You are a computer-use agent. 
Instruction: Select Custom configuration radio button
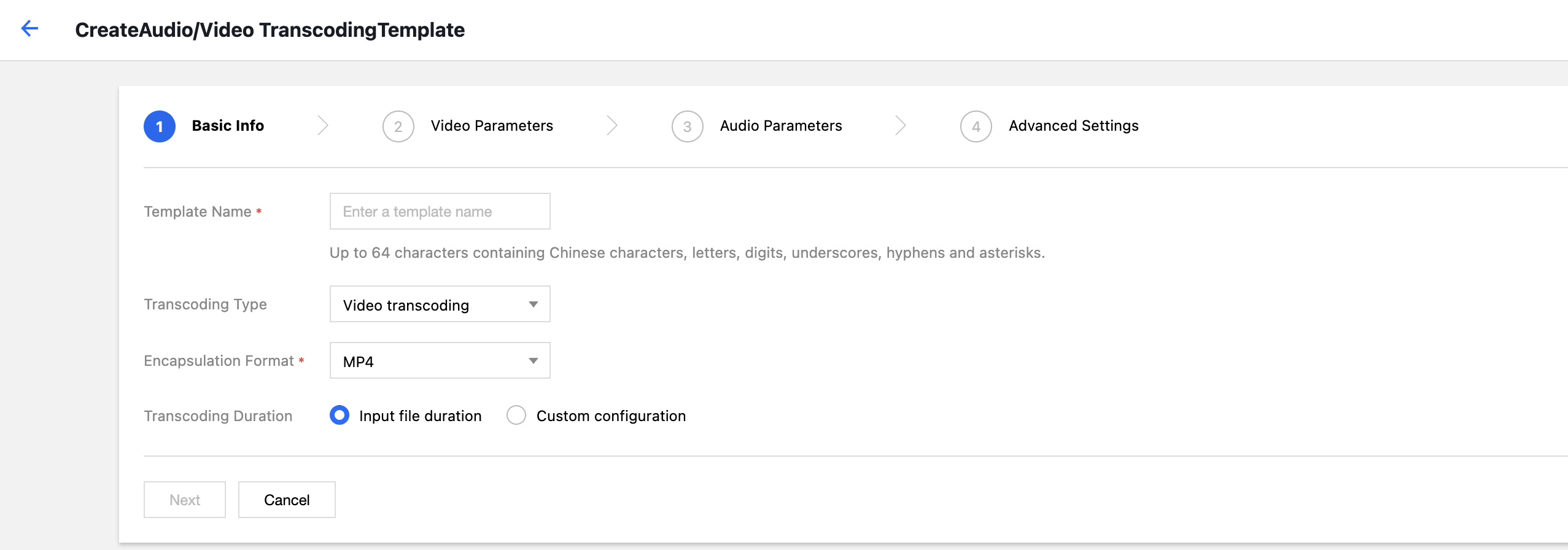516,416
